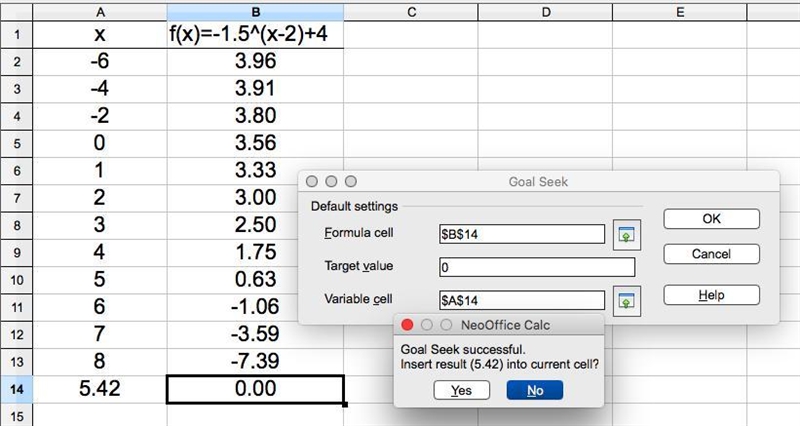Click the Variable cell reference field
The image size is (800, 426).
tap(522, 300)
